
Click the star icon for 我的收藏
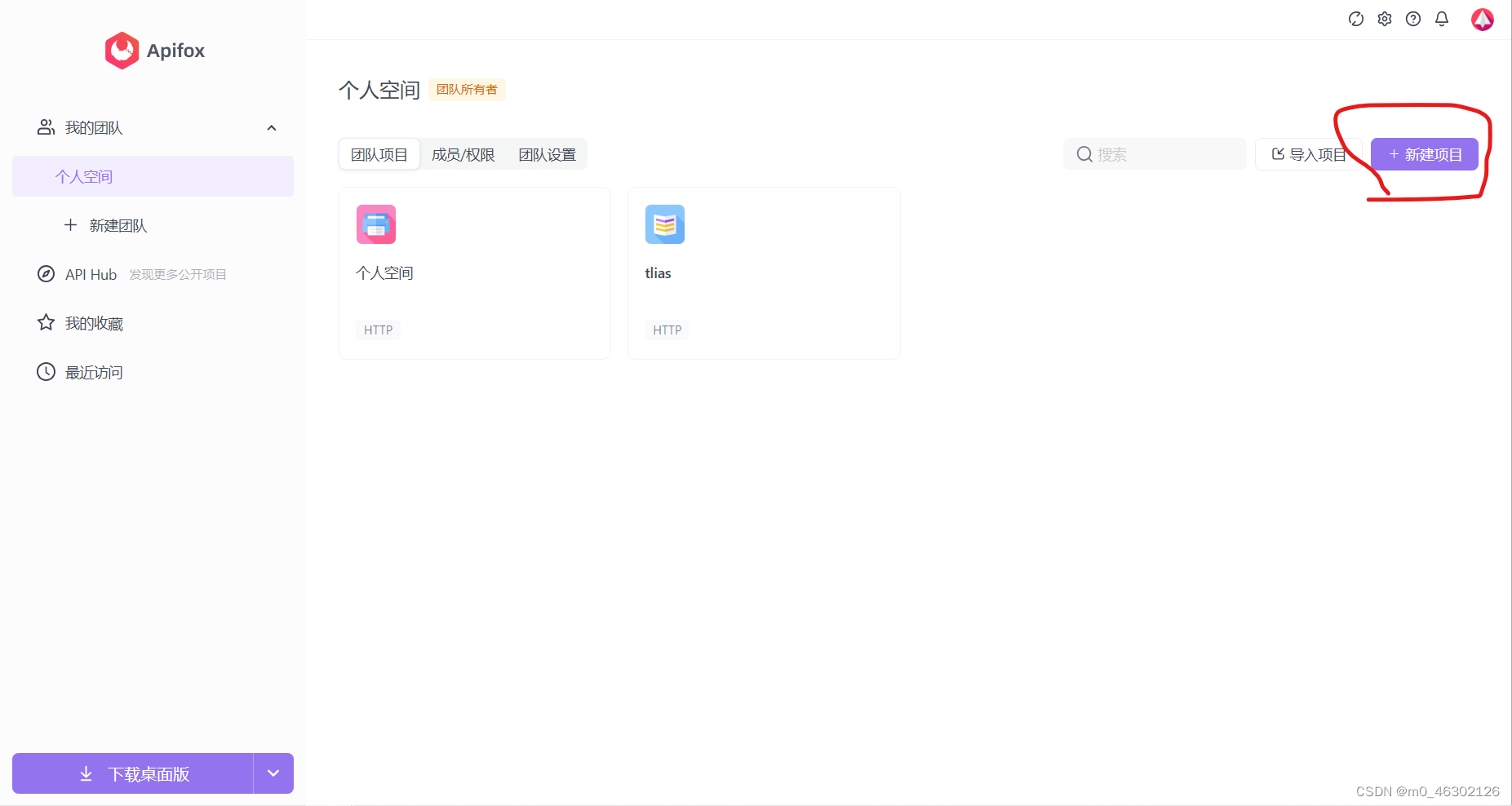click(47, 323)
